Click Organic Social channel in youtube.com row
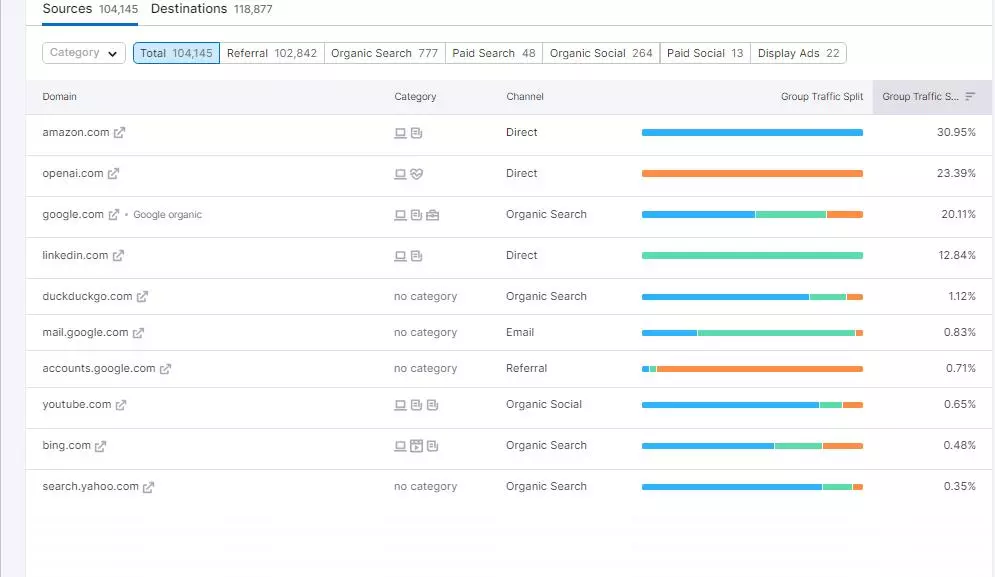 coord(544,404)
